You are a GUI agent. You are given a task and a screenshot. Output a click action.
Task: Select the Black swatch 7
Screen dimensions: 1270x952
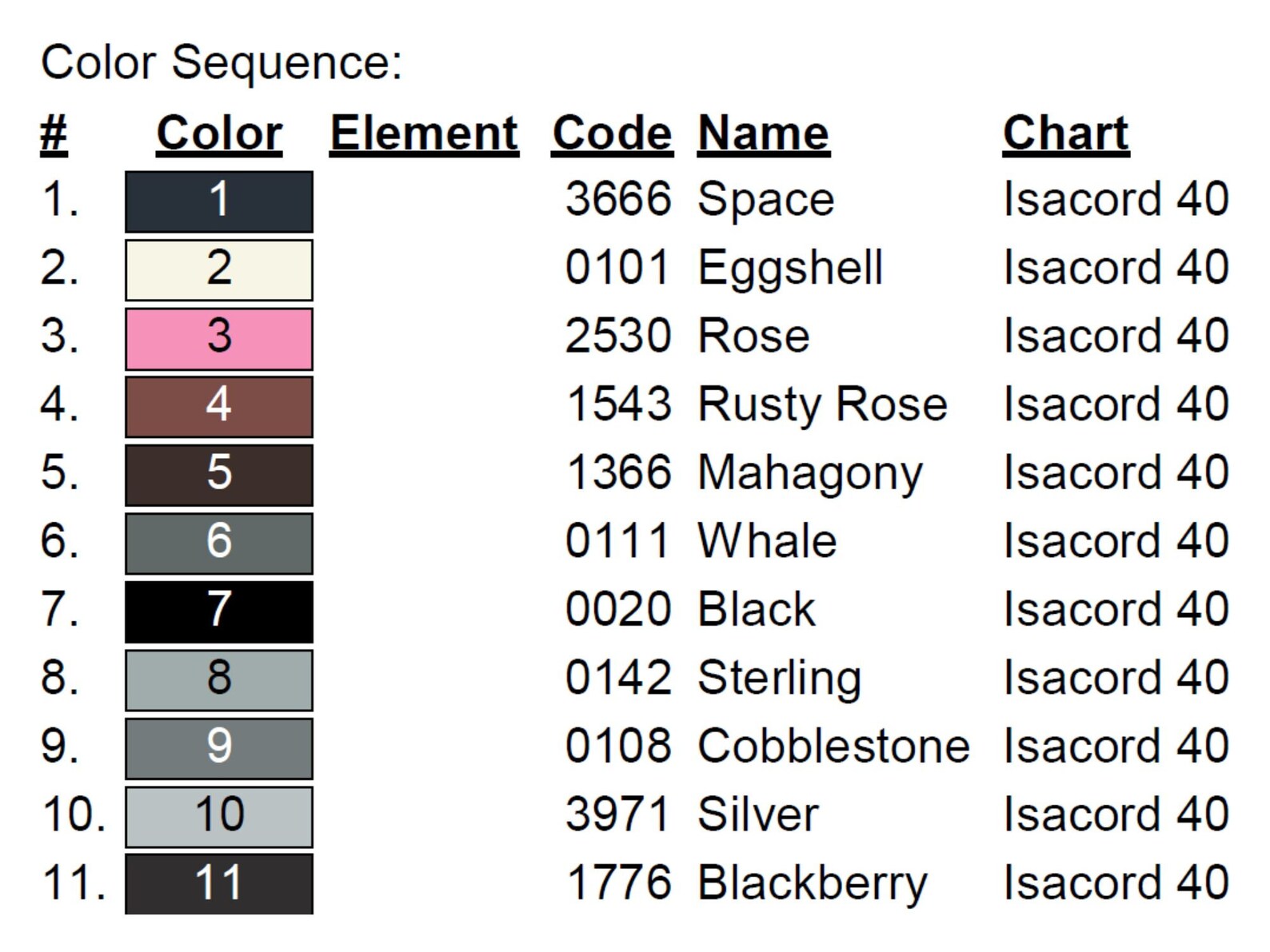pos(218,611)
